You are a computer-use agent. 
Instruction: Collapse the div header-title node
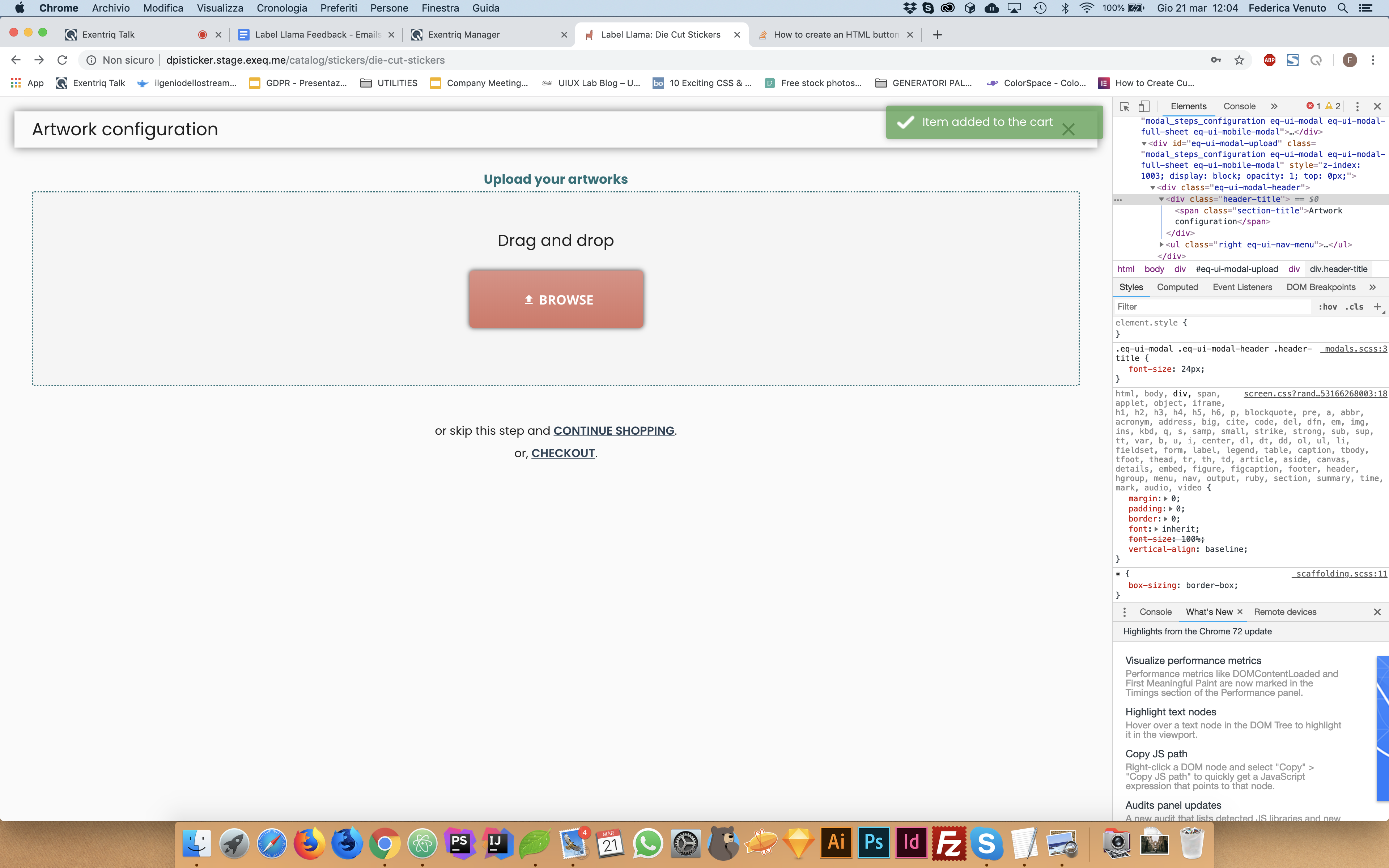[x=1161, y=199]
